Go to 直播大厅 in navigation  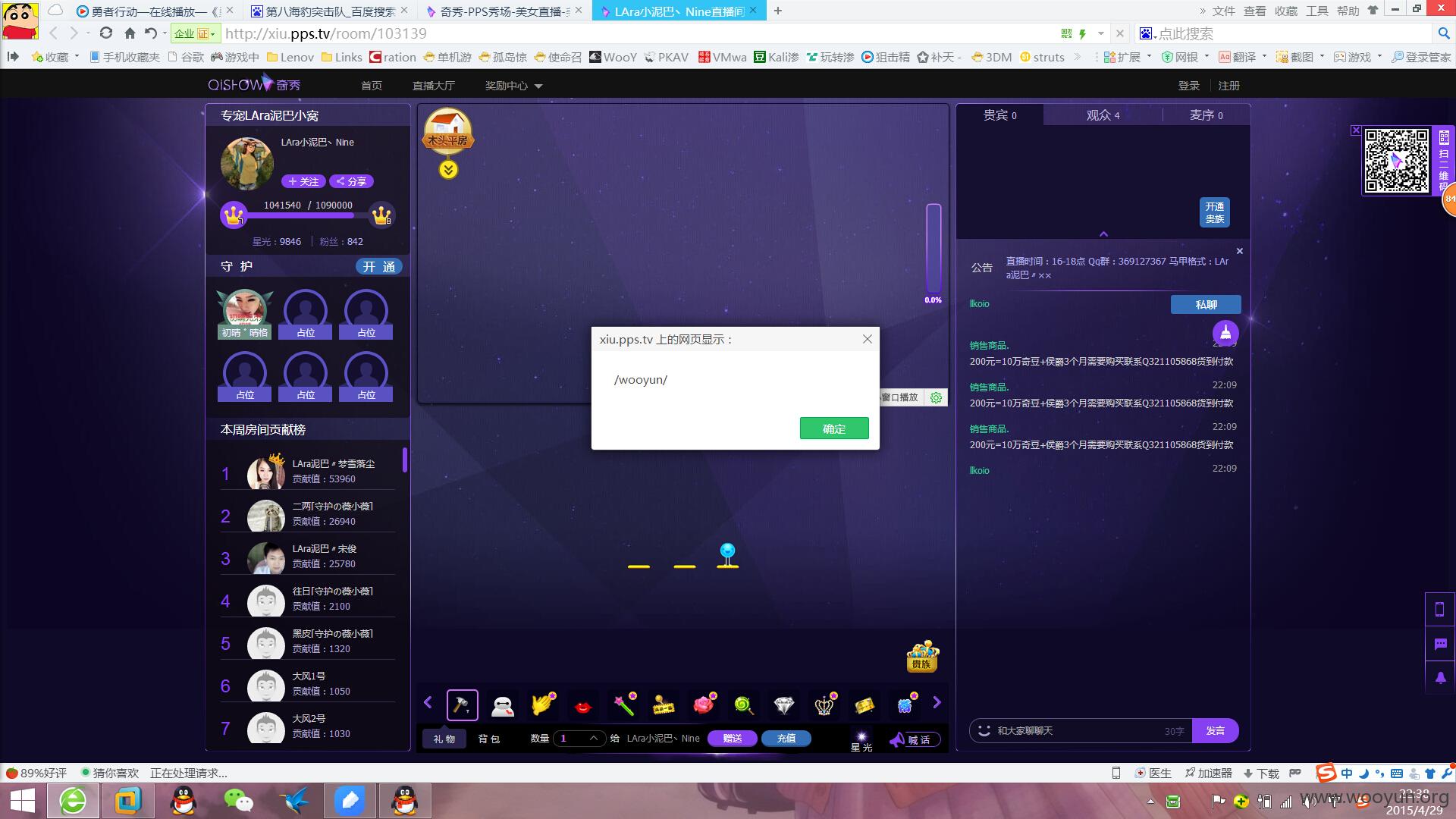[433, 86]
